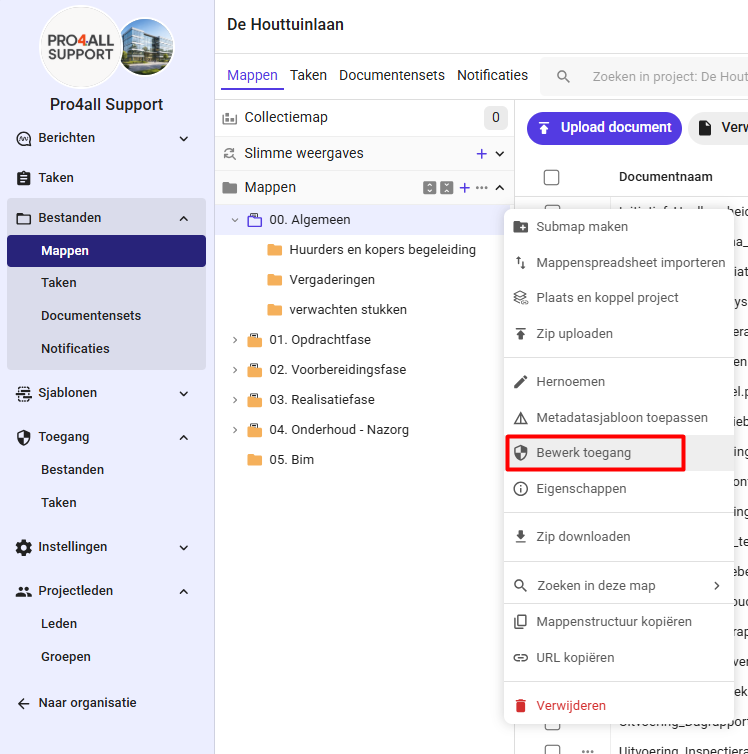
Task: Click the search magnifier icon
Action: point(563,76)
